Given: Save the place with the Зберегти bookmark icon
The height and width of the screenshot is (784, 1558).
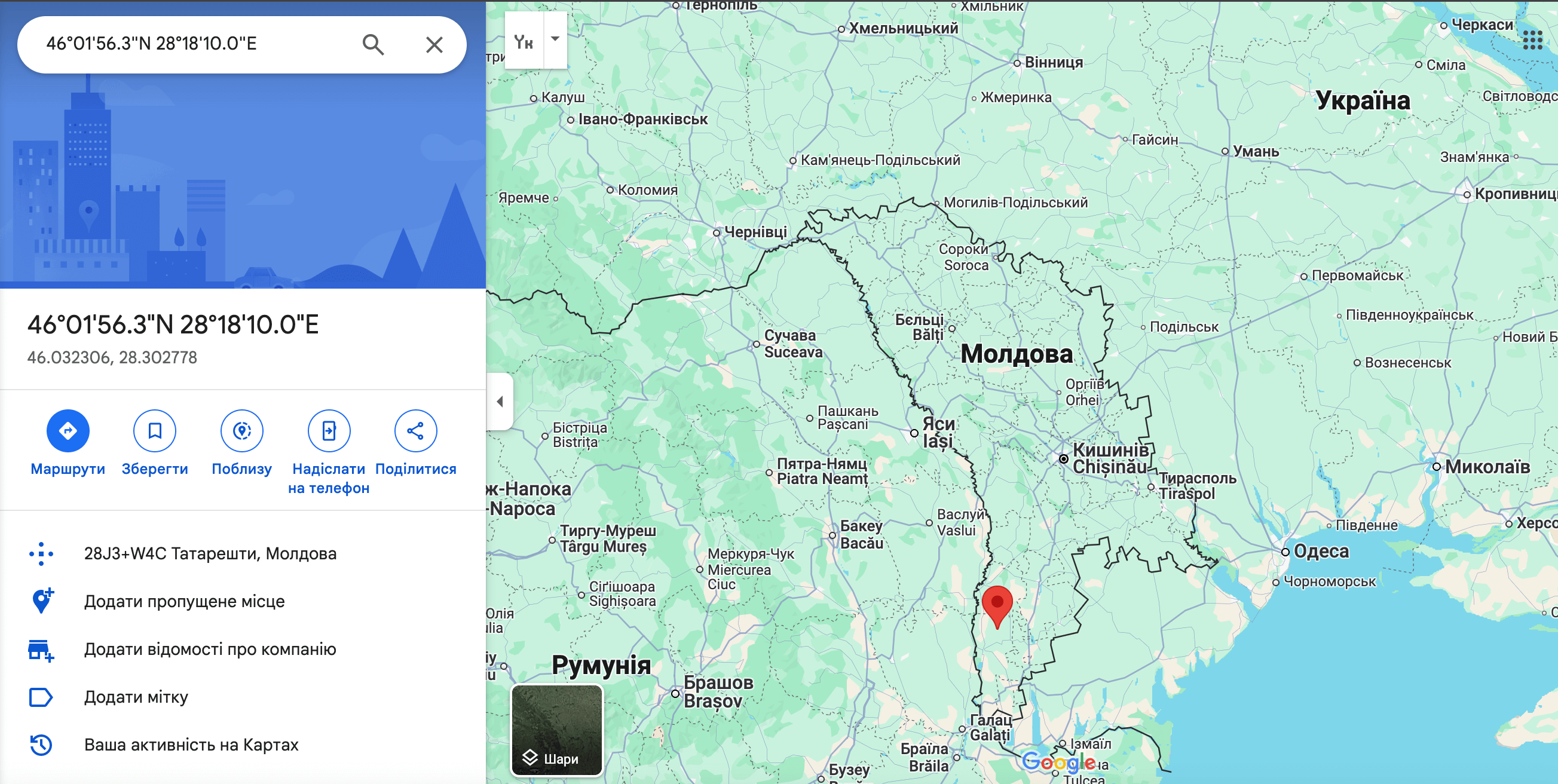Looking at the screenshot, I should pos(155,431).
